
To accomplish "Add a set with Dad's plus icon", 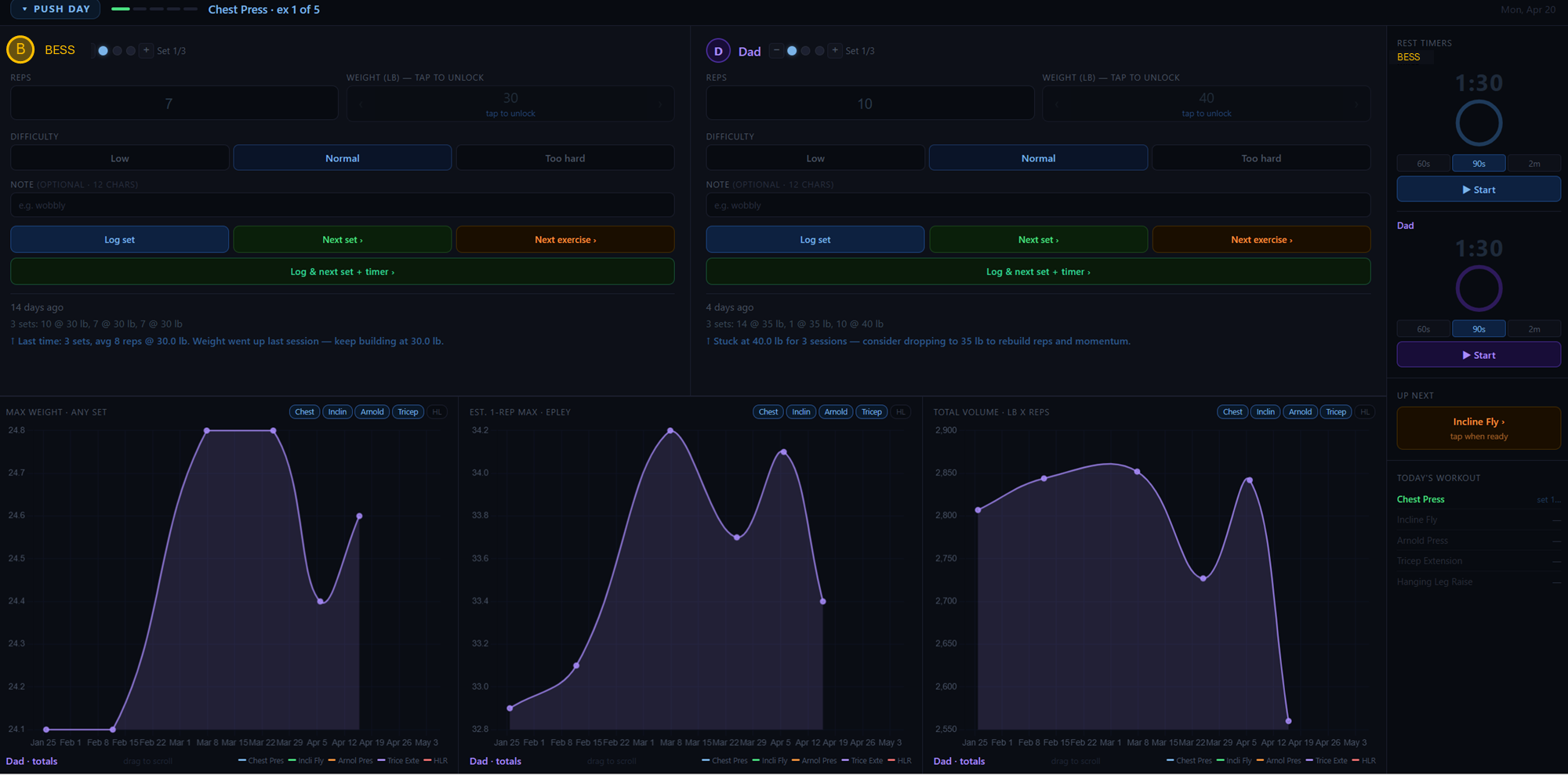I will point(835,50).
